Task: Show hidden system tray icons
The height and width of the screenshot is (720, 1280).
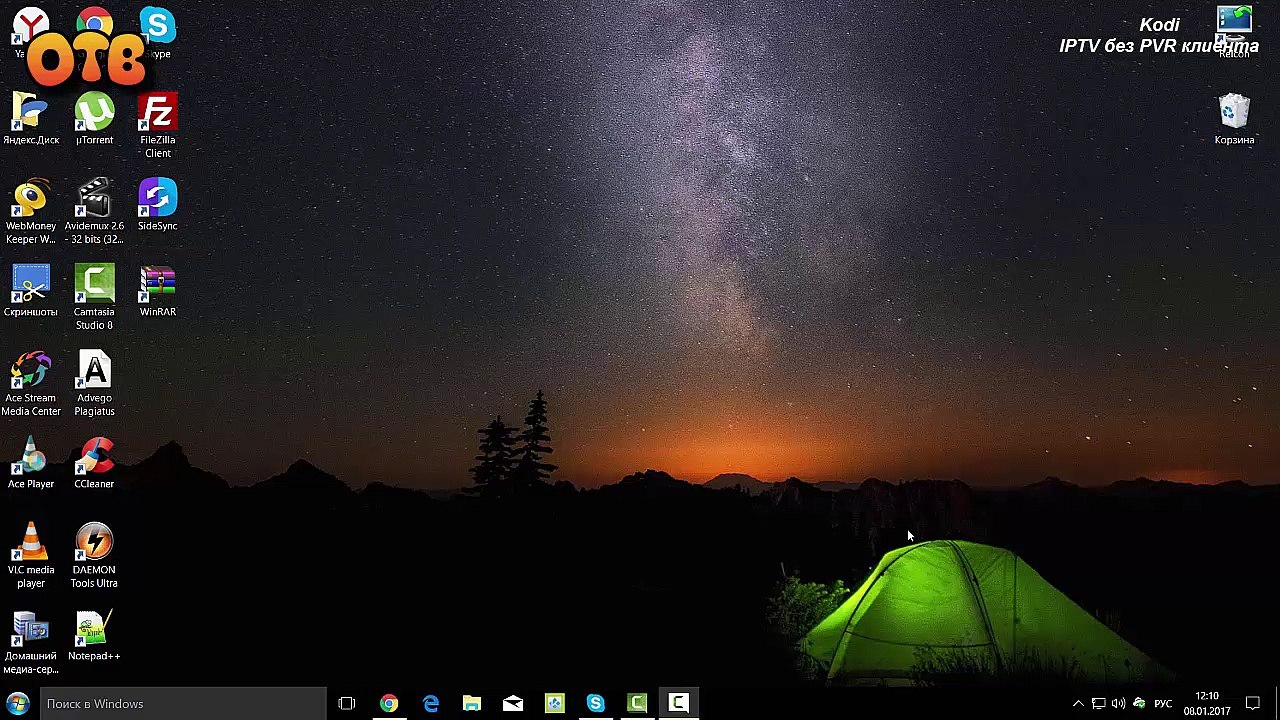Action: [x=1078, y=704]
